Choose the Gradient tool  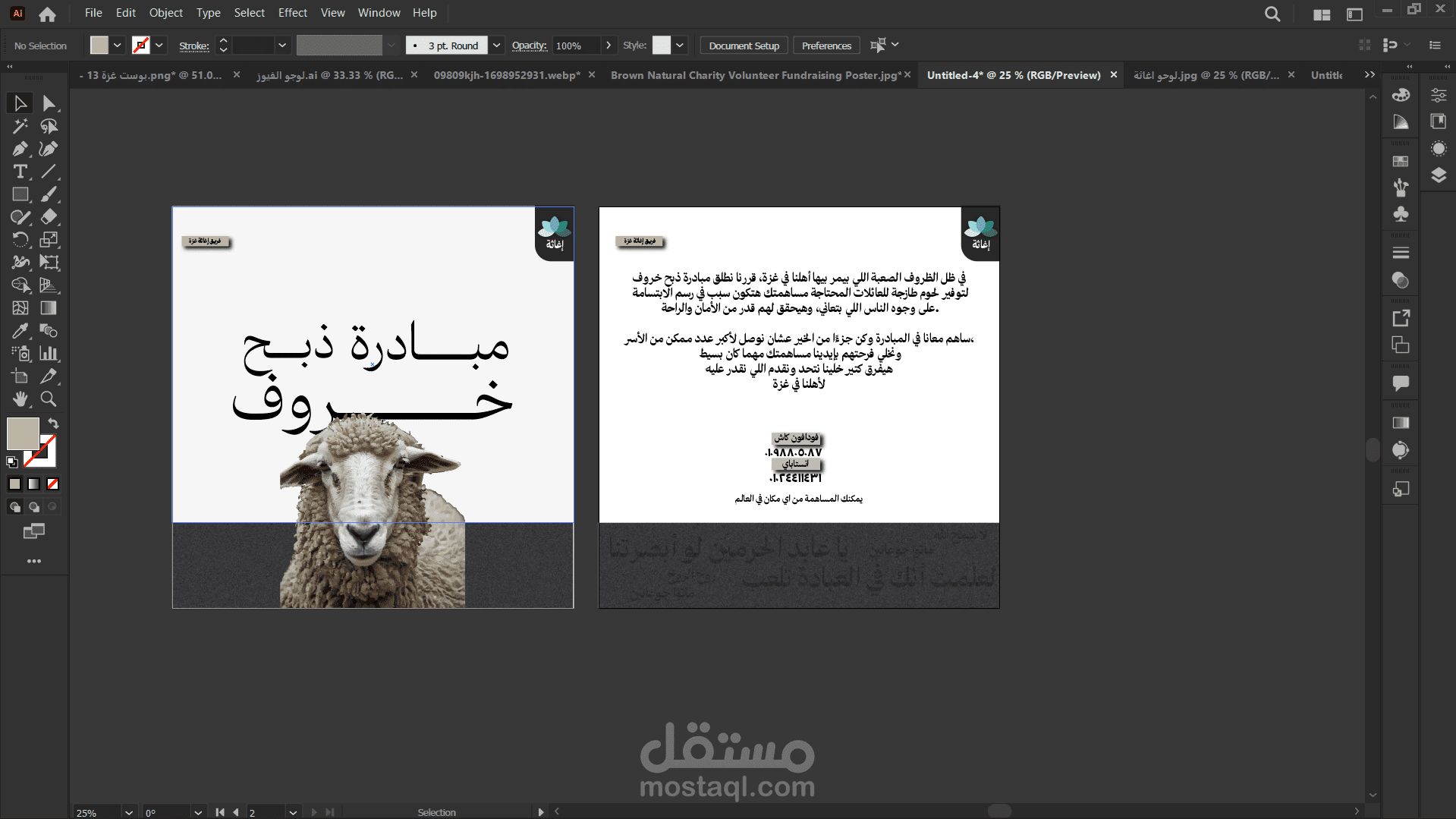(49, 308)
